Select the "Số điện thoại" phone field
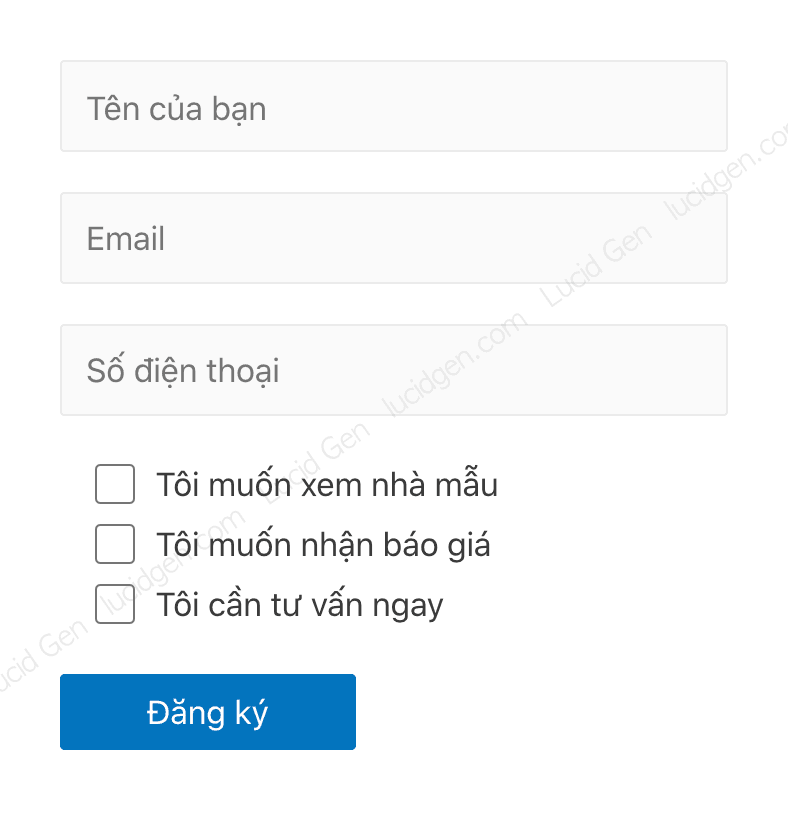The width and height of the screenshot is (788, 815). pyautogui.click(x=393, y=370)
